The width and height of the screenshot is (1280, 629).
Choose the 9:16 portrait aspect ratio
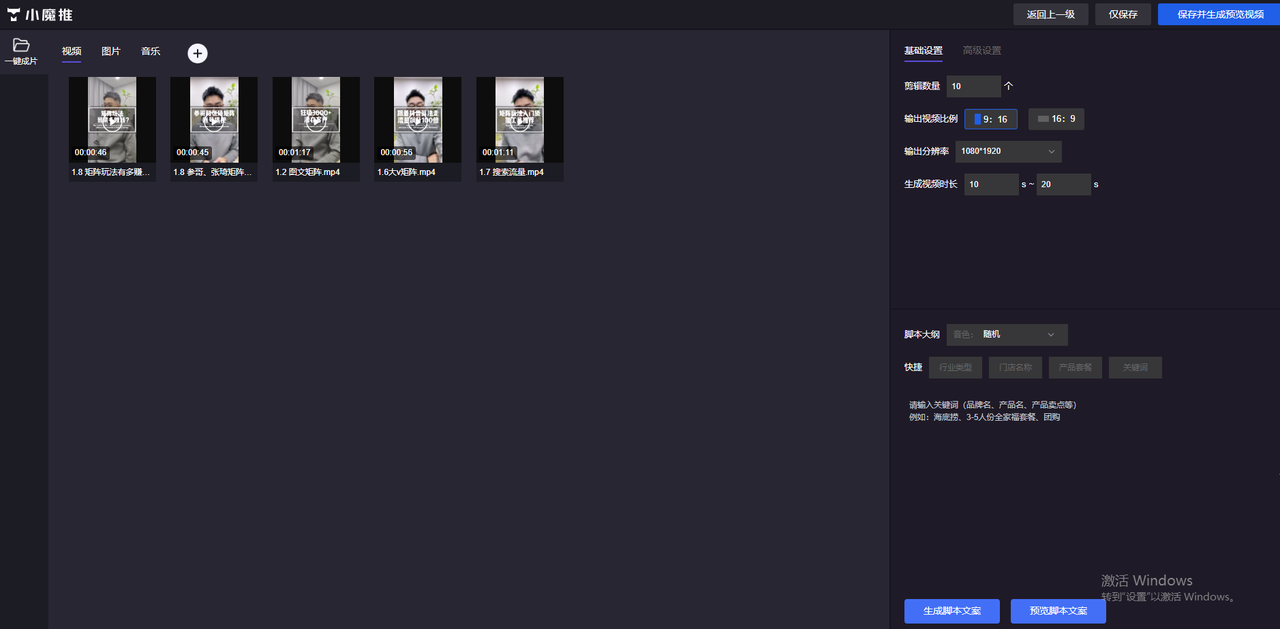tap(990, 119)
